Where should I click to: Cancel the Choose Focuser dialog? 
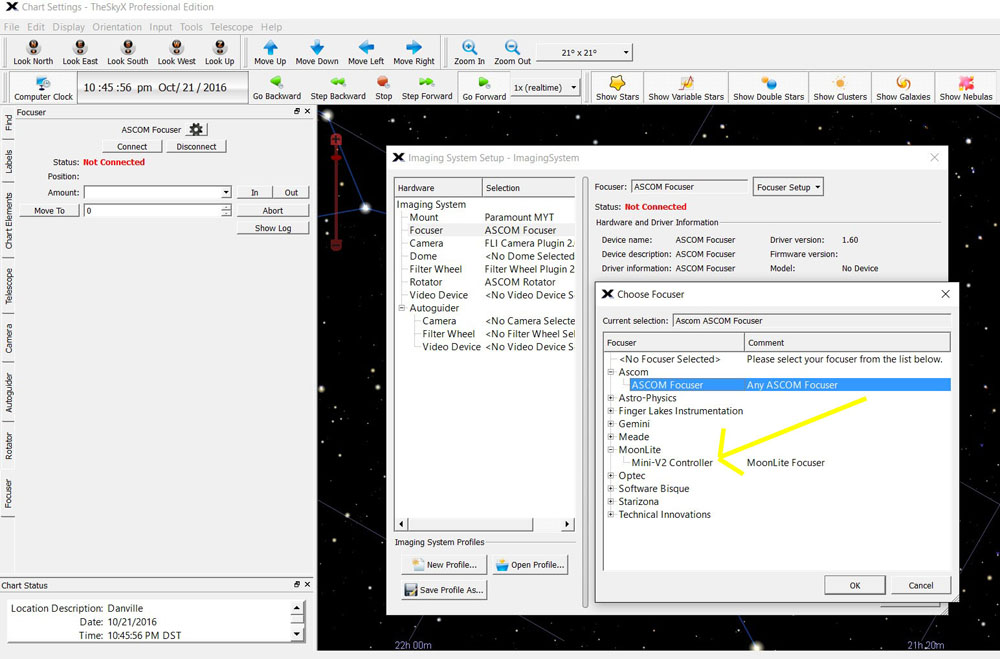(x=921, y=586)
